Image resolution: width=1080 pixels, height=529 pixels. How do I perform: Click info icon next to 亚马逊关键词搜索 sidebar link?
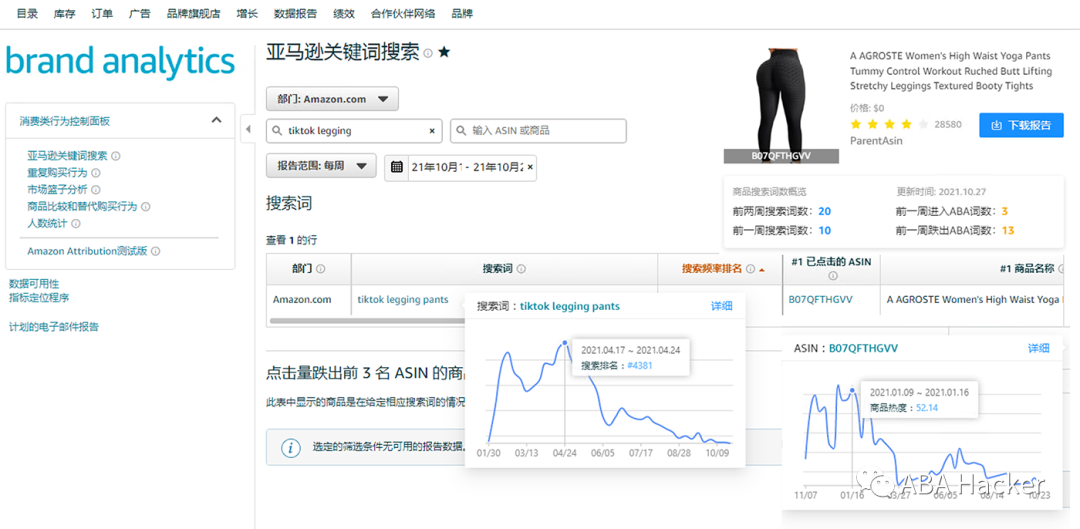116,156
